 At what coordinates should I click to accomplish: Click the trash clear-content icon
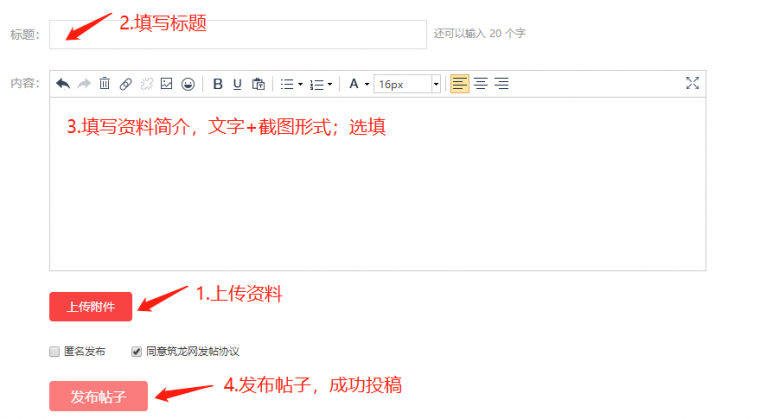click(x=104, y=84)
